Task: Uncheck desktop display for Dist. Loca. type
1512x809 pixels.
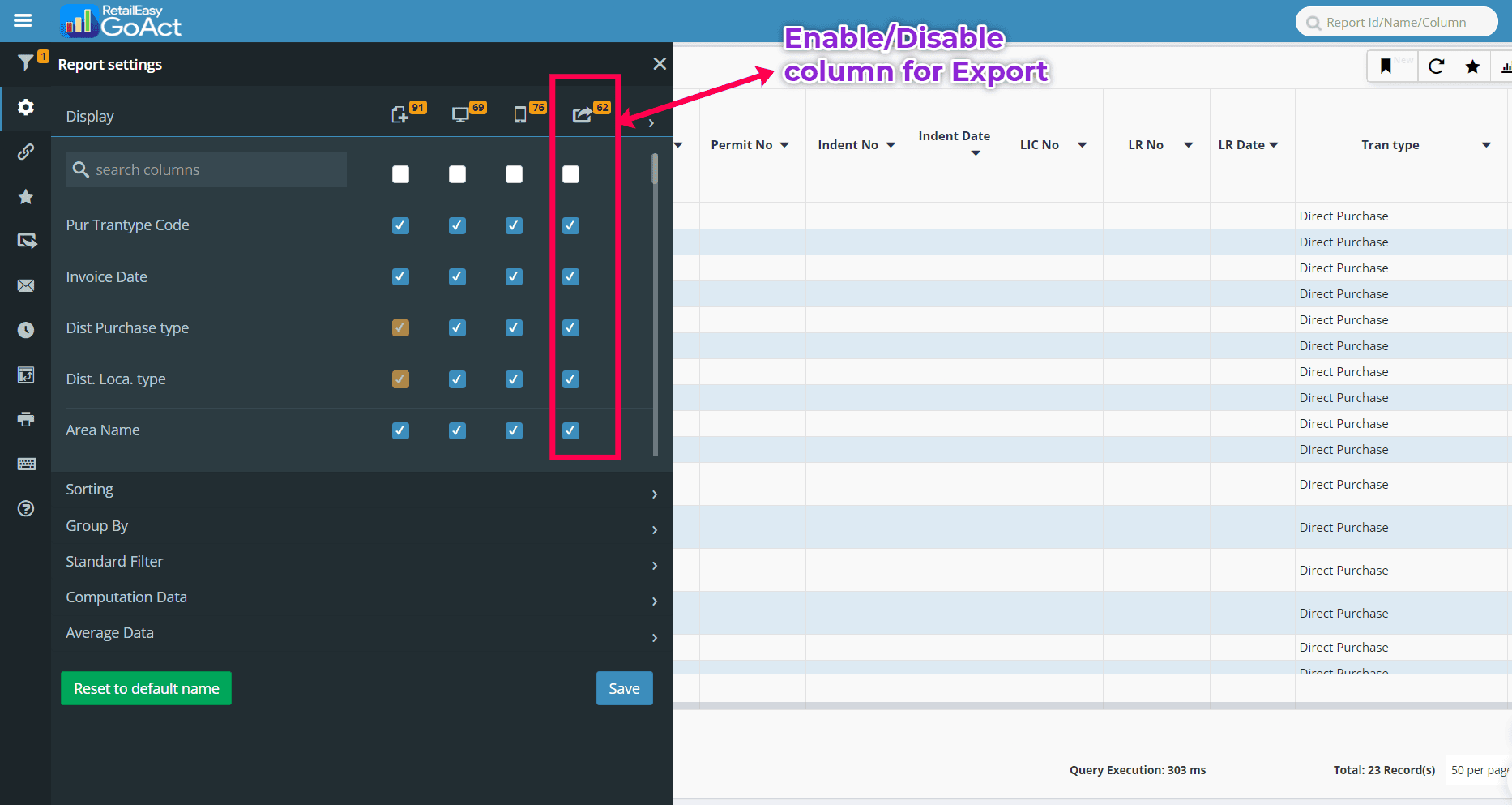Action: click(x=457, y=379)
